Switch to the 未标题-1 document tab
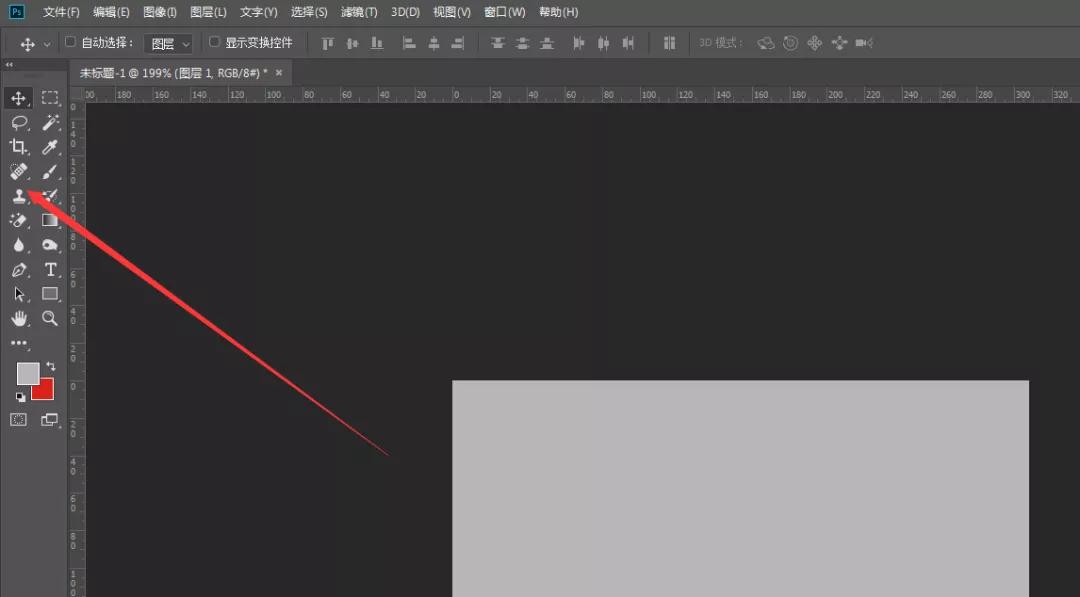This screenshot has width=1080, height=597. click(174, 73)
